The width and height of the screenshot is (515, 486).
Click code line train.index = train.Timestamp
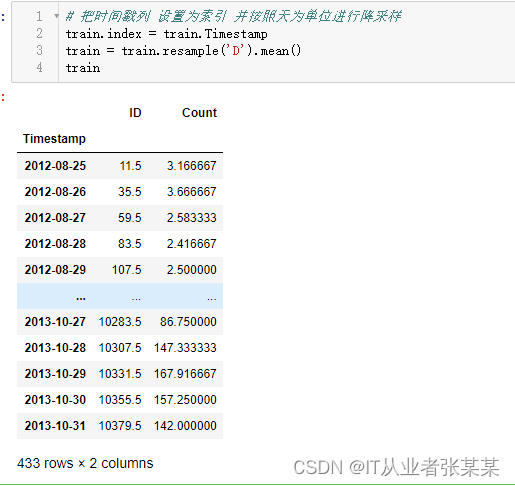166,34
